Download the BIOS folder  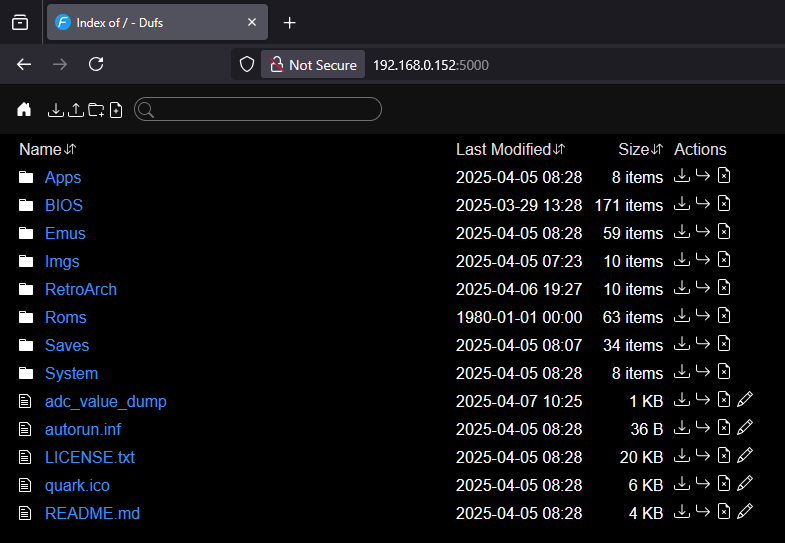tap(682, 204)
